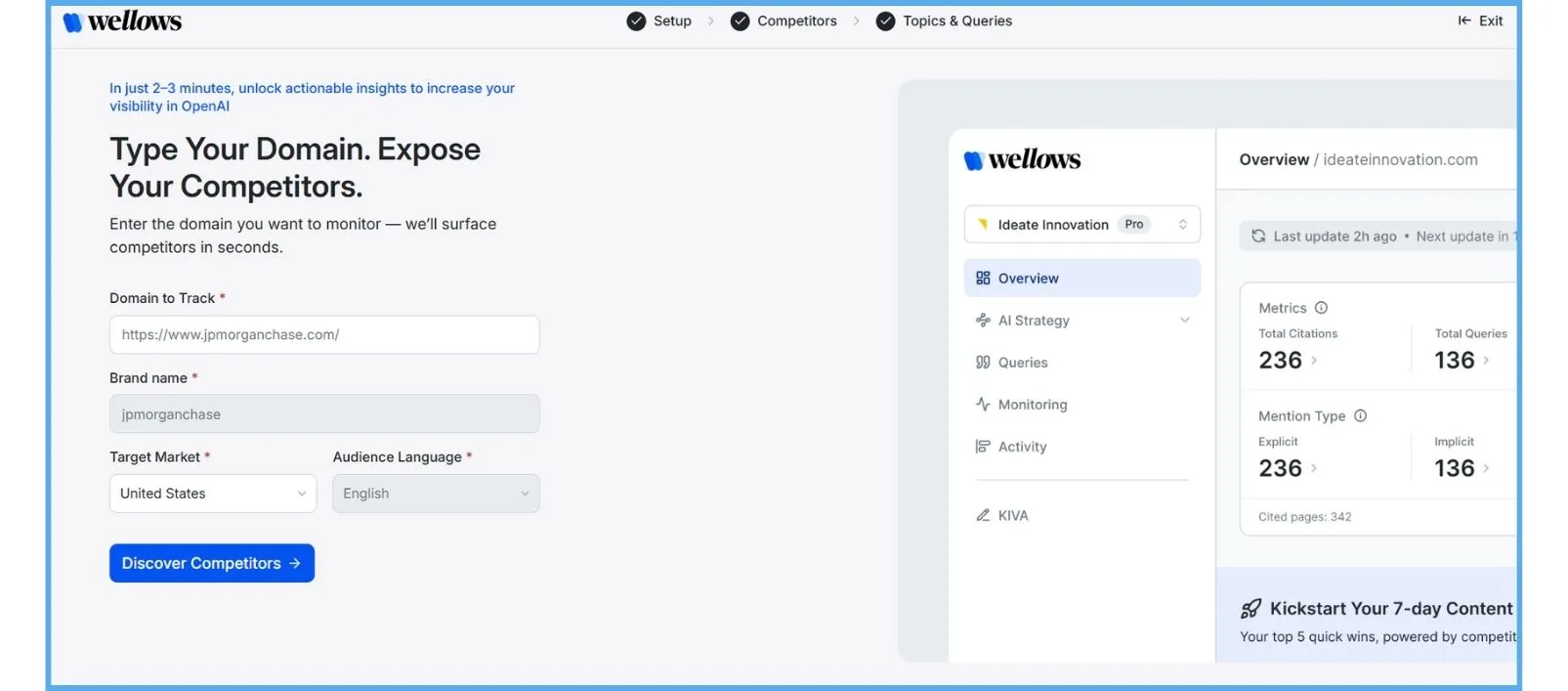1568x691 pixels.
Task: Click the "Type Your Domain. Expose Your Competitors." heading
Action: point(295,167)
